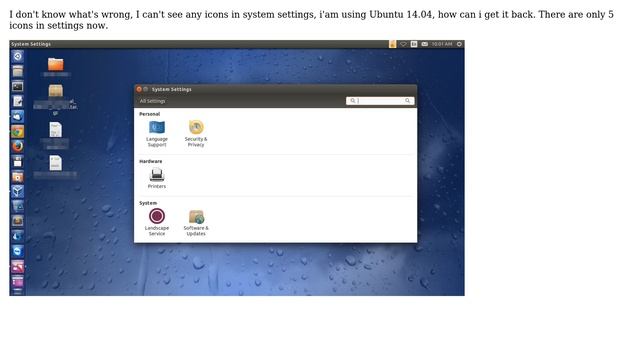This screenshot has width=640, height=360.
Task: Click the System section heading
Action: coord(148,203)
